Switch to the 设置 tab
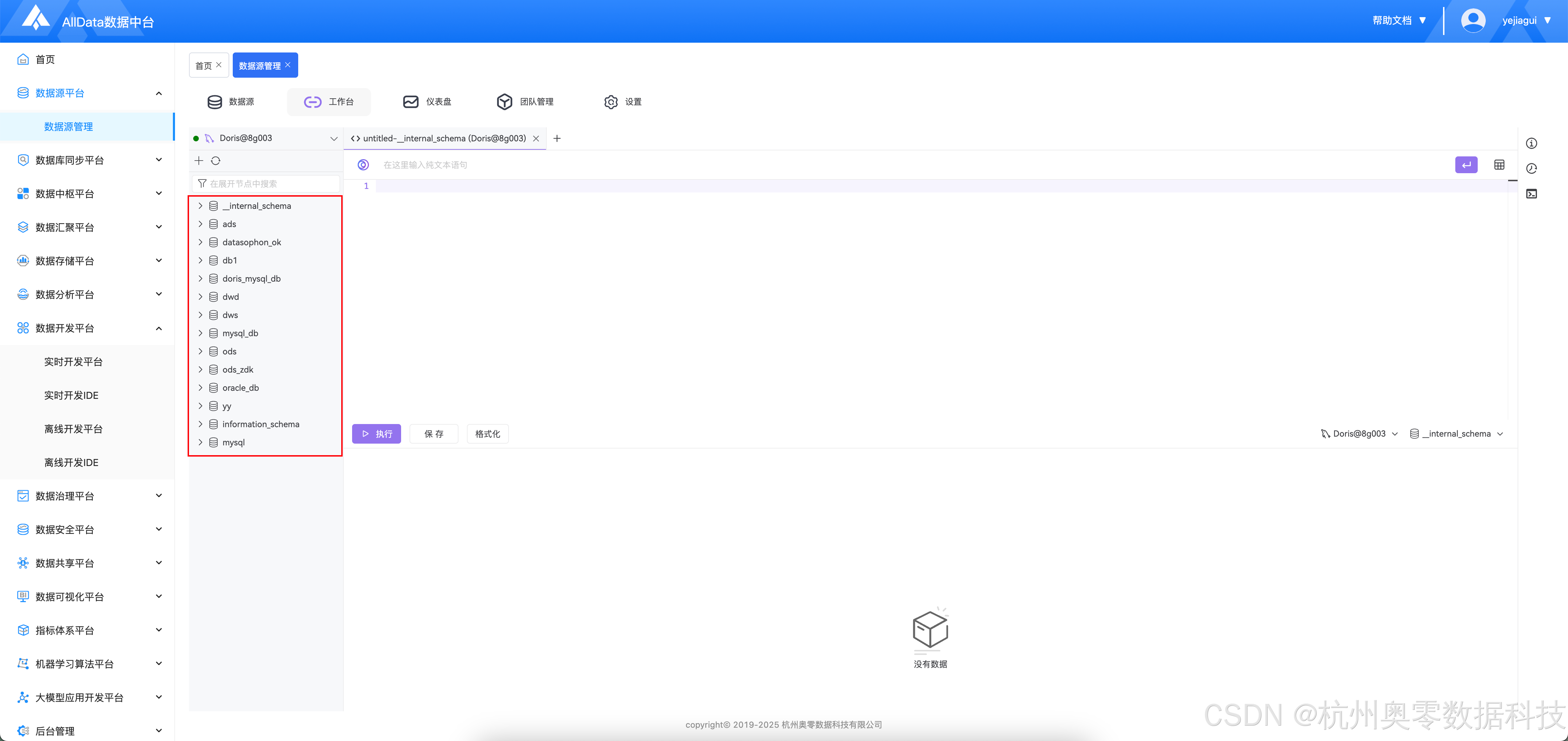 [x=623, y=101]
